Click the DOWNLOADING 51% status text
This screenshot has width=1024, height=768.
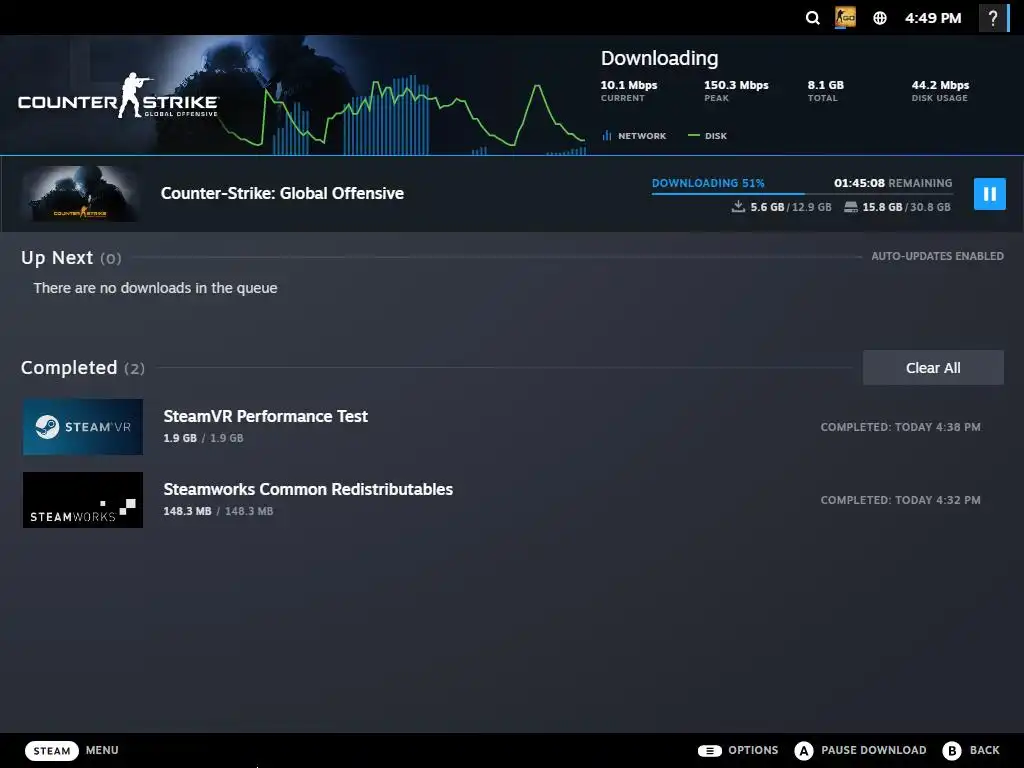pos(708,183)
